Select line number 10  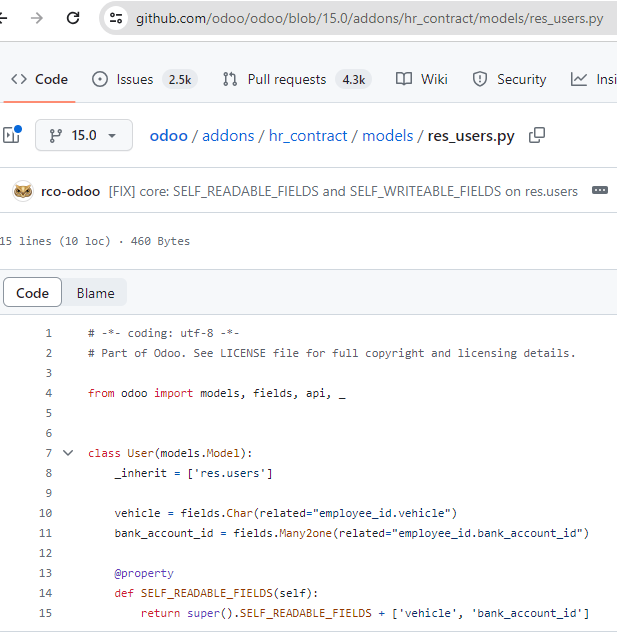pos(46,513)
